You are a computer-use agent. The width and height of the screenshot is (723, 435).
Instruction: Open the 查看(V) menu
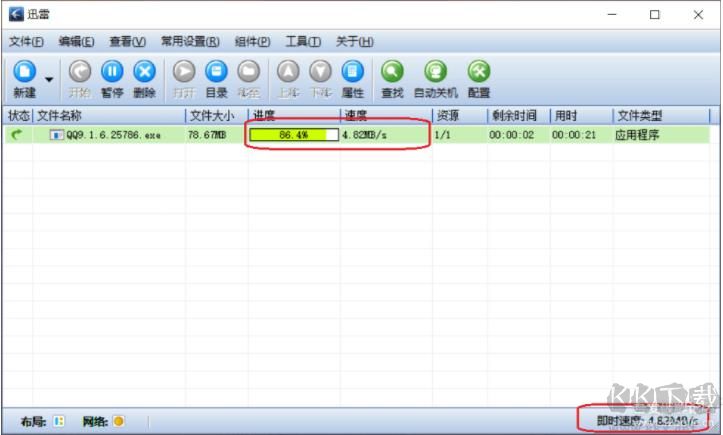pos(127,42)
